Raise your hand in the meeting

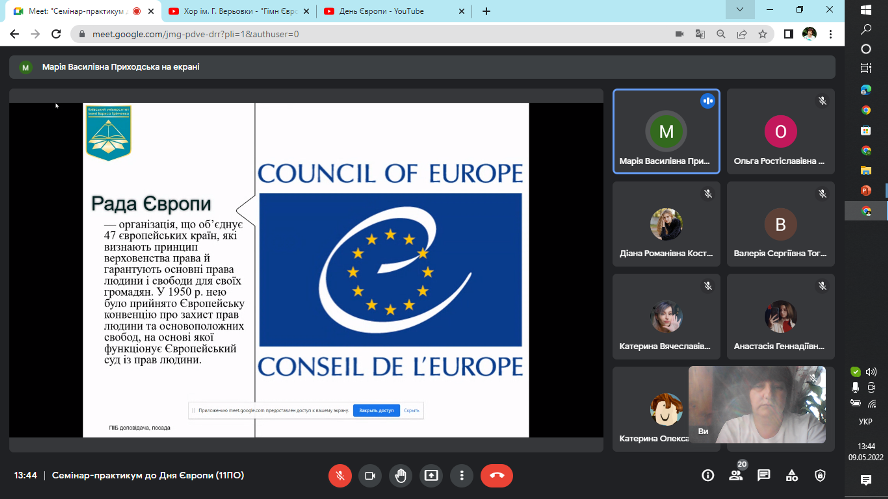[x=401, y=475]
